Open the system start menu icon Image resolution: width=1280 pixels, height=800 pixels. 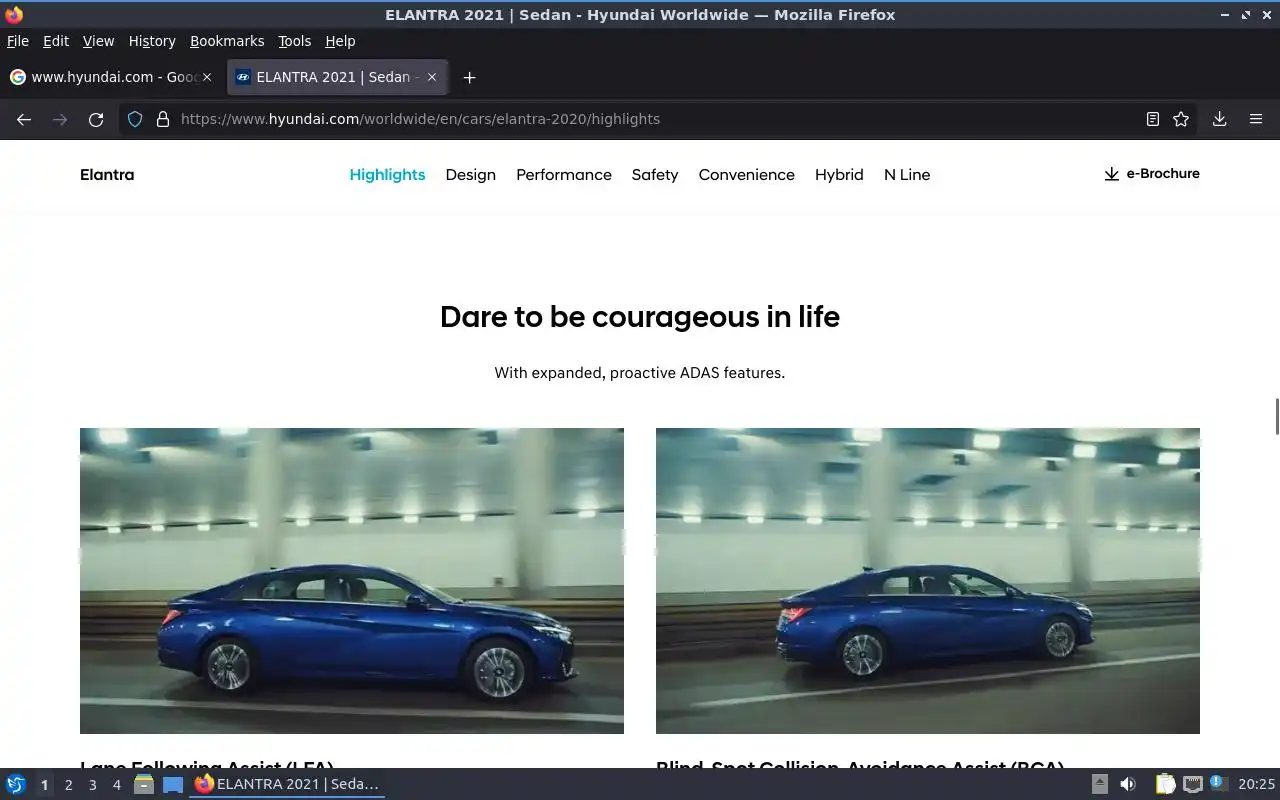[x=15, y=784]
